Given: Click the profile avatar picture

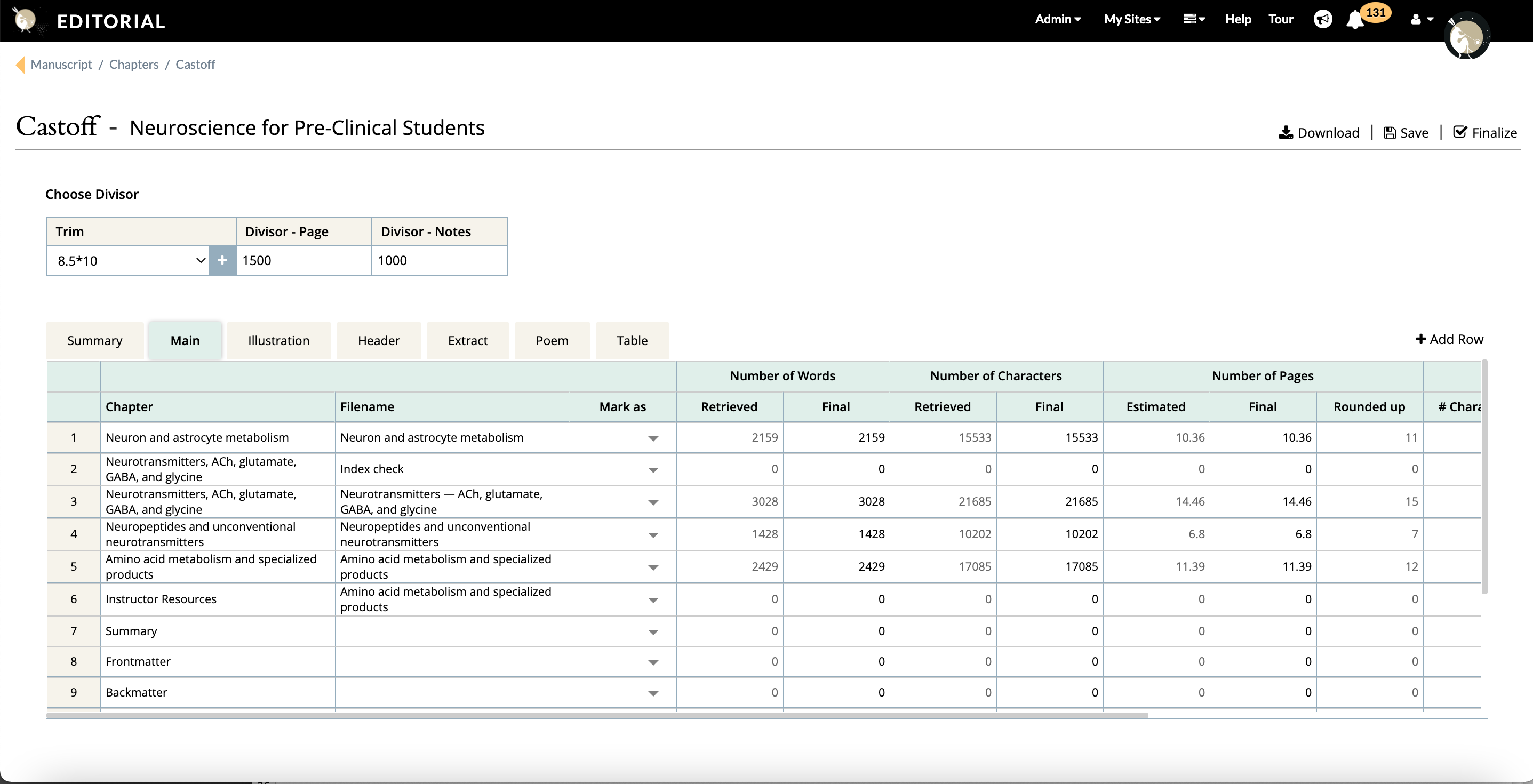Looking at the screenshot, I should click(1466, 37).
